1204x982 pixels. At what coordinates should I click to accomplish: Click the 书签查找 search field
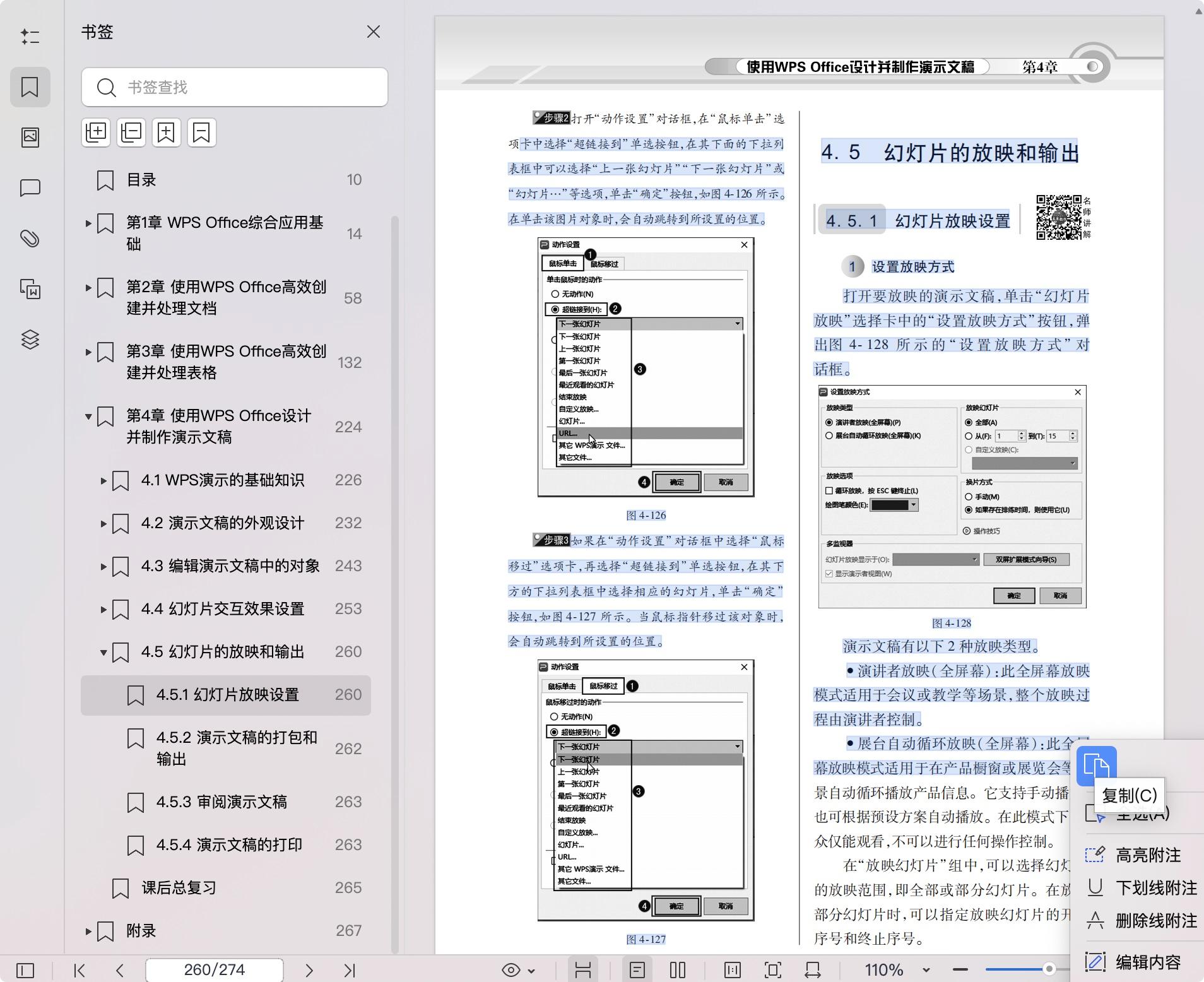coord(234,87)
